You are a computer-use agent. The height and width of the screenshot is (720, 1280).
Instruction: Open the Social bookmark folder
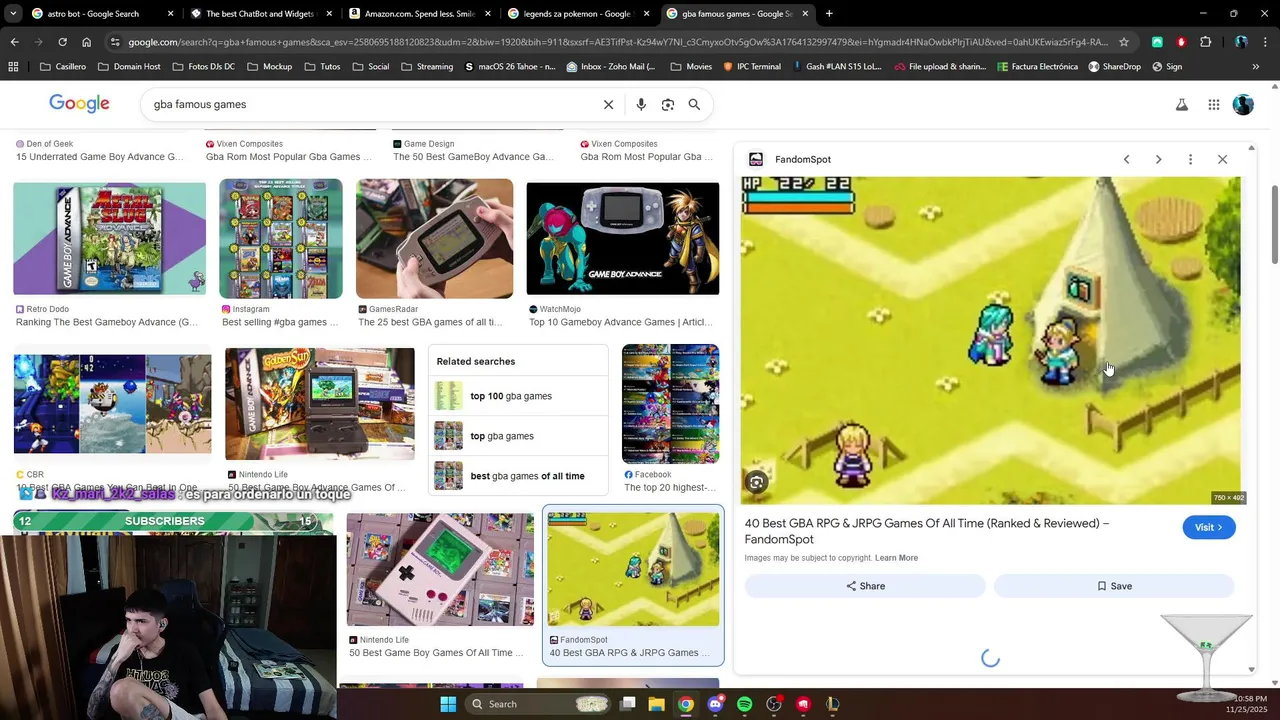tap(369, 67)
